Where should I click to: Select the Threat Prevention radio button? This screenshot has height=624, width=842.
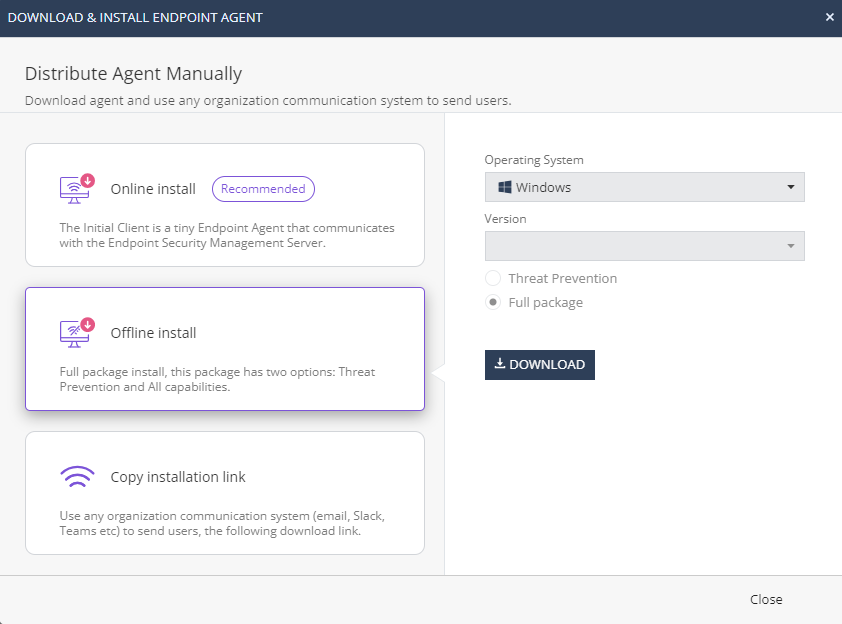coord(492,278)
